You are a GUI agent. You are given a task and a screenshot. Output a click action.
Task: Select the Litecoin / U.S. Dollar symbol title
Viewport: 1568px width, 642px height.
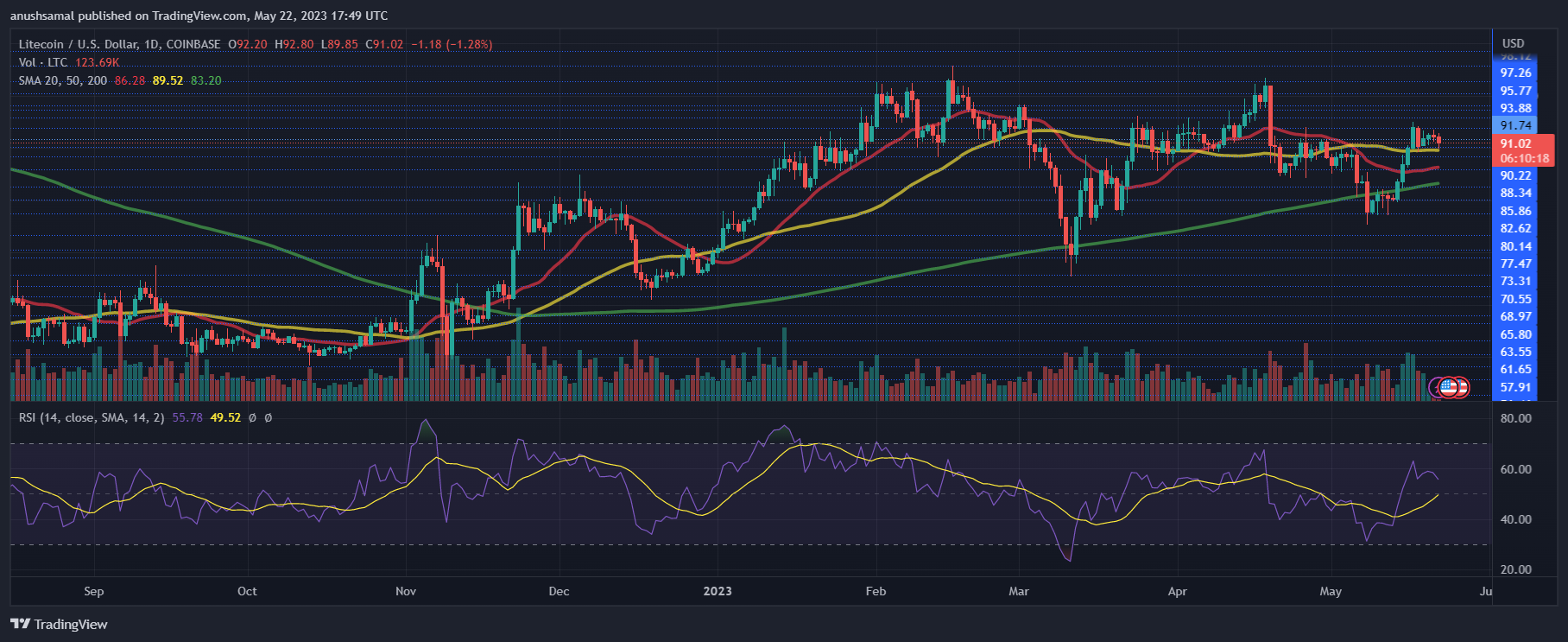pos(119,44)
